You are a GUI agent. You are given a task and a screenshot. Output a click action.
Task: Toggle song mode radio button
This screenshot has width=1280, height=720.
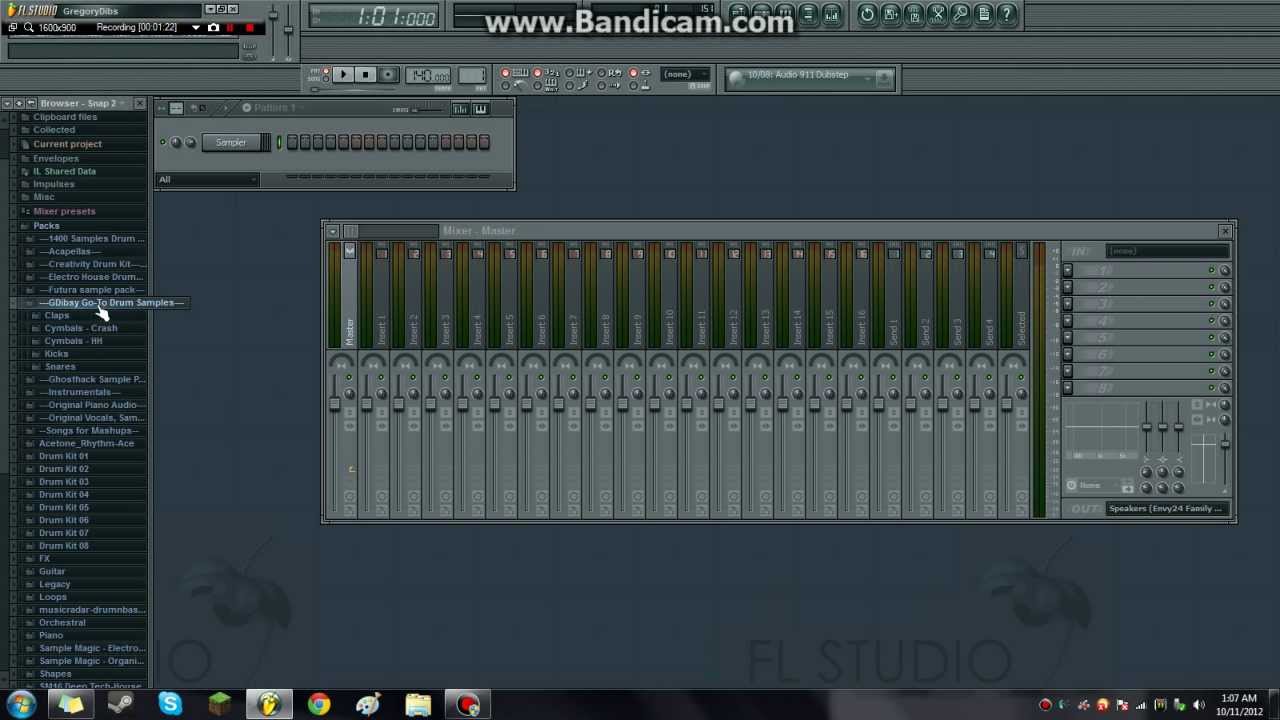[324, 78]
